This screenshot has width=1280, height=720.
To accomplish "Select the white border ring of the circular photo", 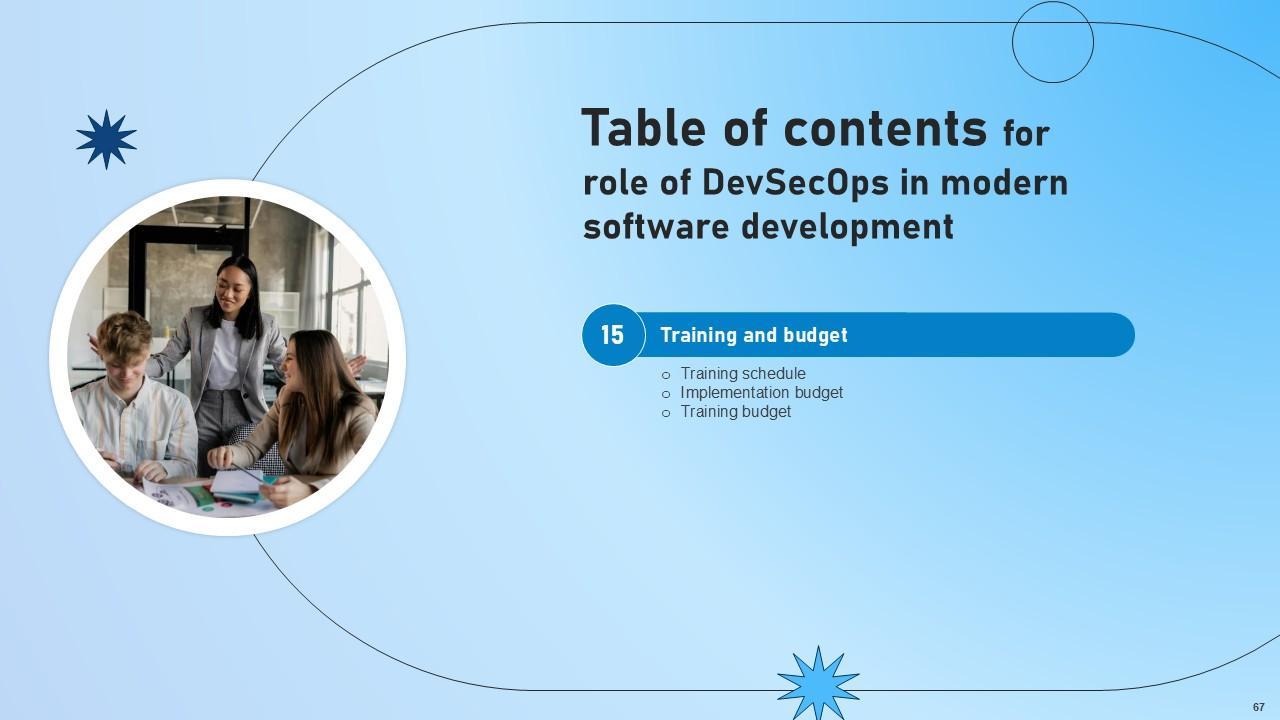I will pyautogui.click(x=58, y=358).
